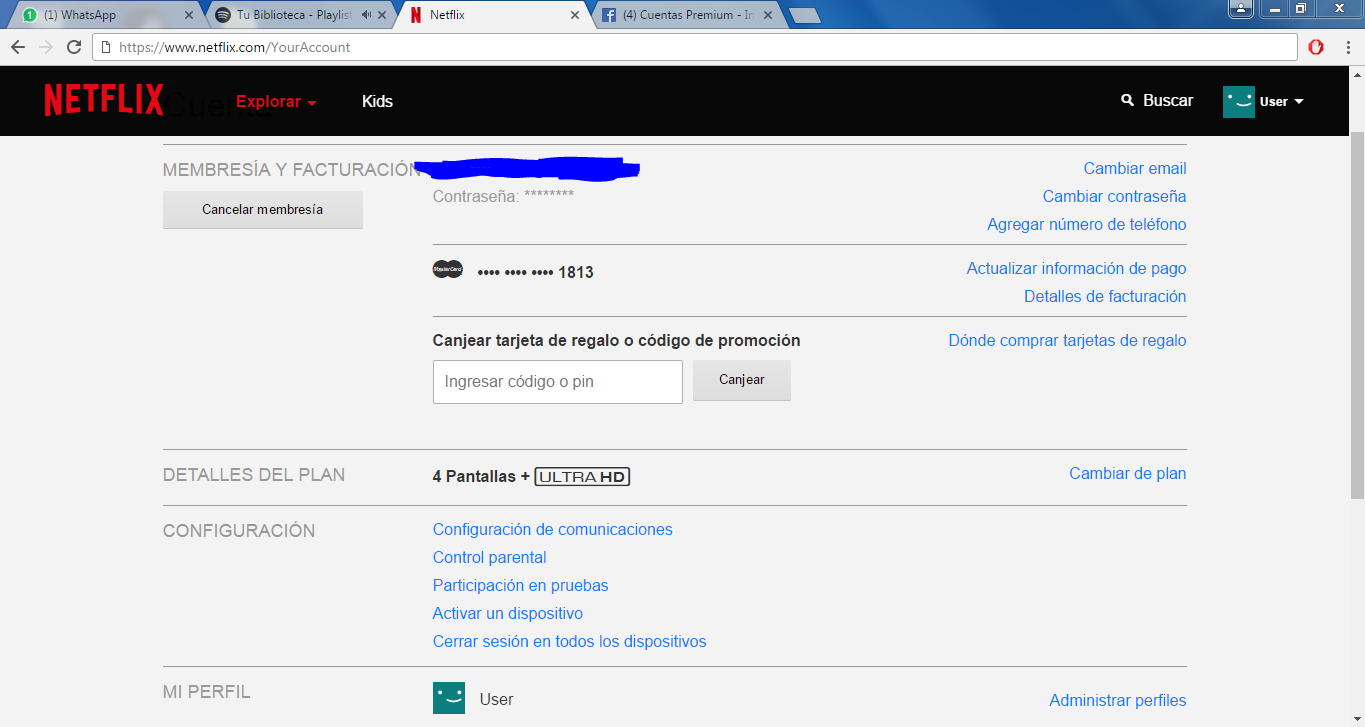Open Configuración de comunicaciones
Image resolution: width=1365 pixels, height=727 pixels.
[x=553, y=530]
